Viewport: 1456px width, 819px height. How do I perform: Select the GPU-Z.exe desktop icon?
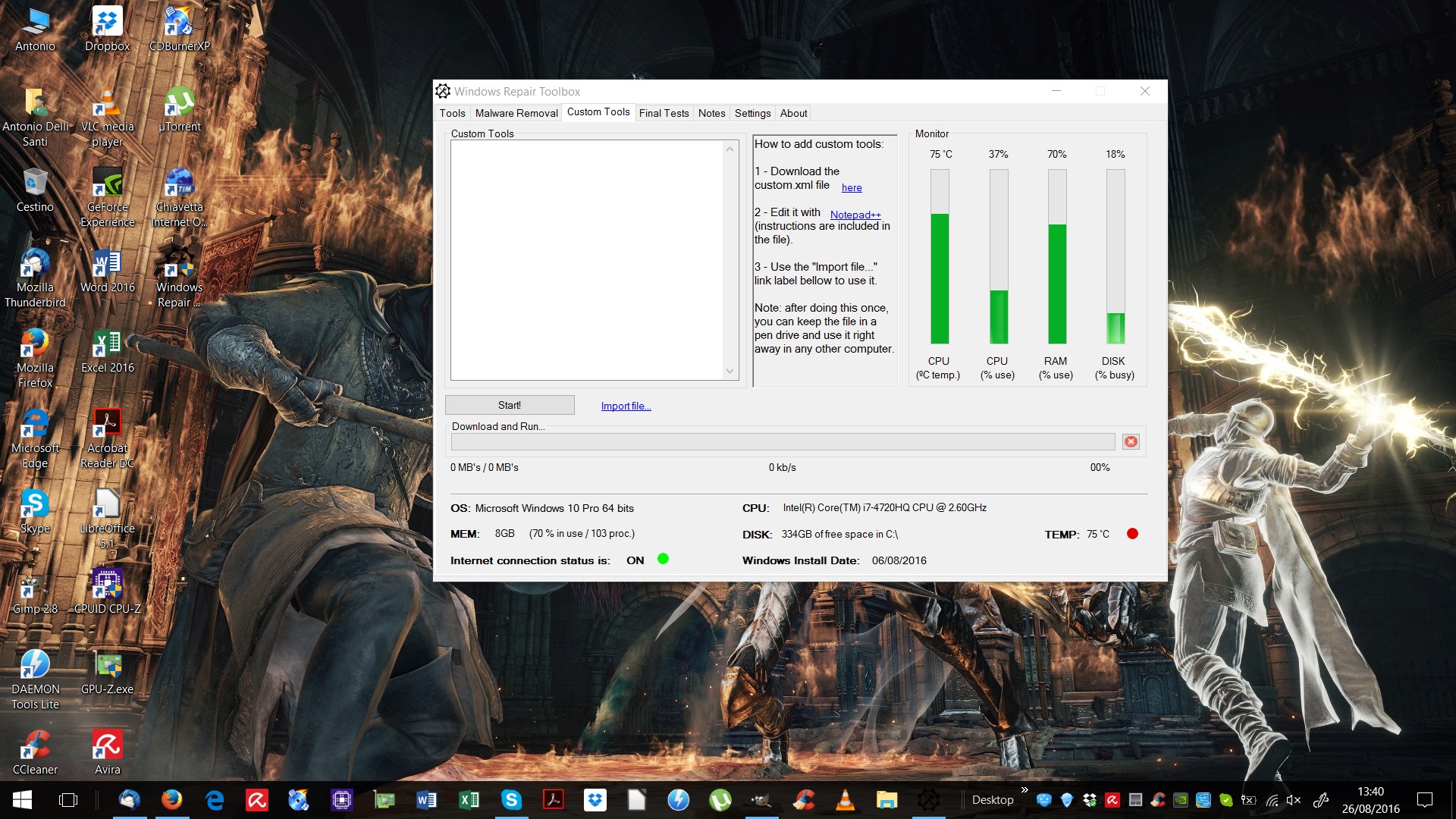pyautogui.click(x=107, y=673)
